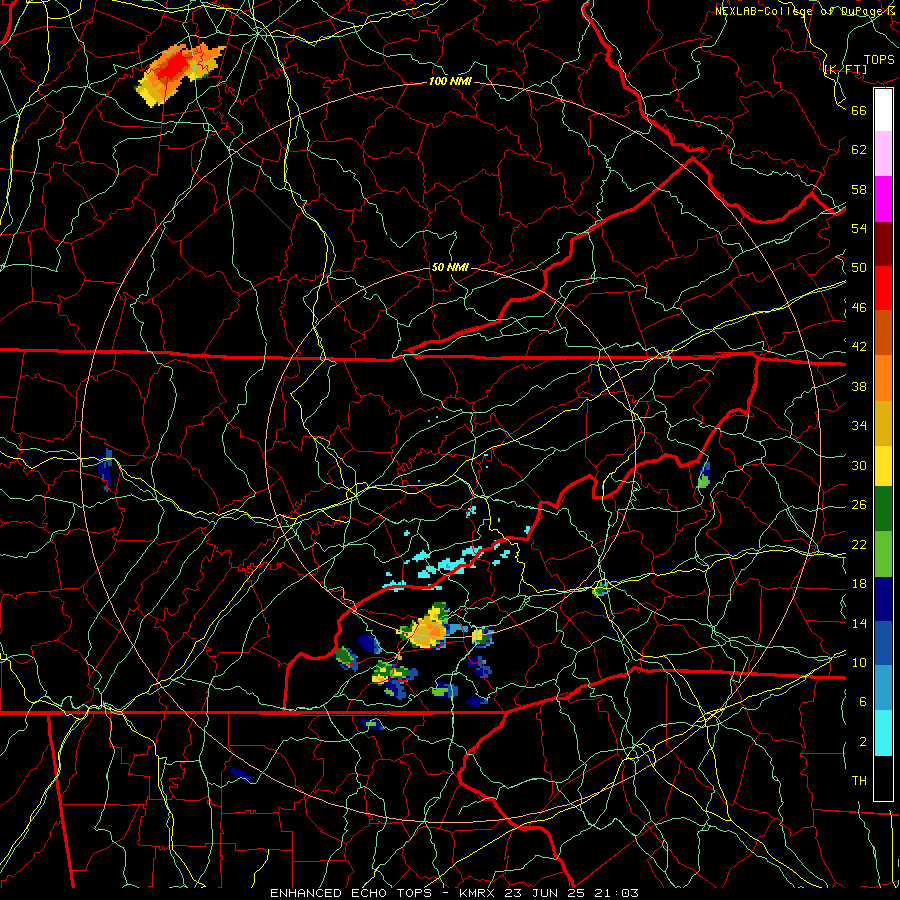
Task: Click the 54 value on the legend
Action: click(859, 228)
